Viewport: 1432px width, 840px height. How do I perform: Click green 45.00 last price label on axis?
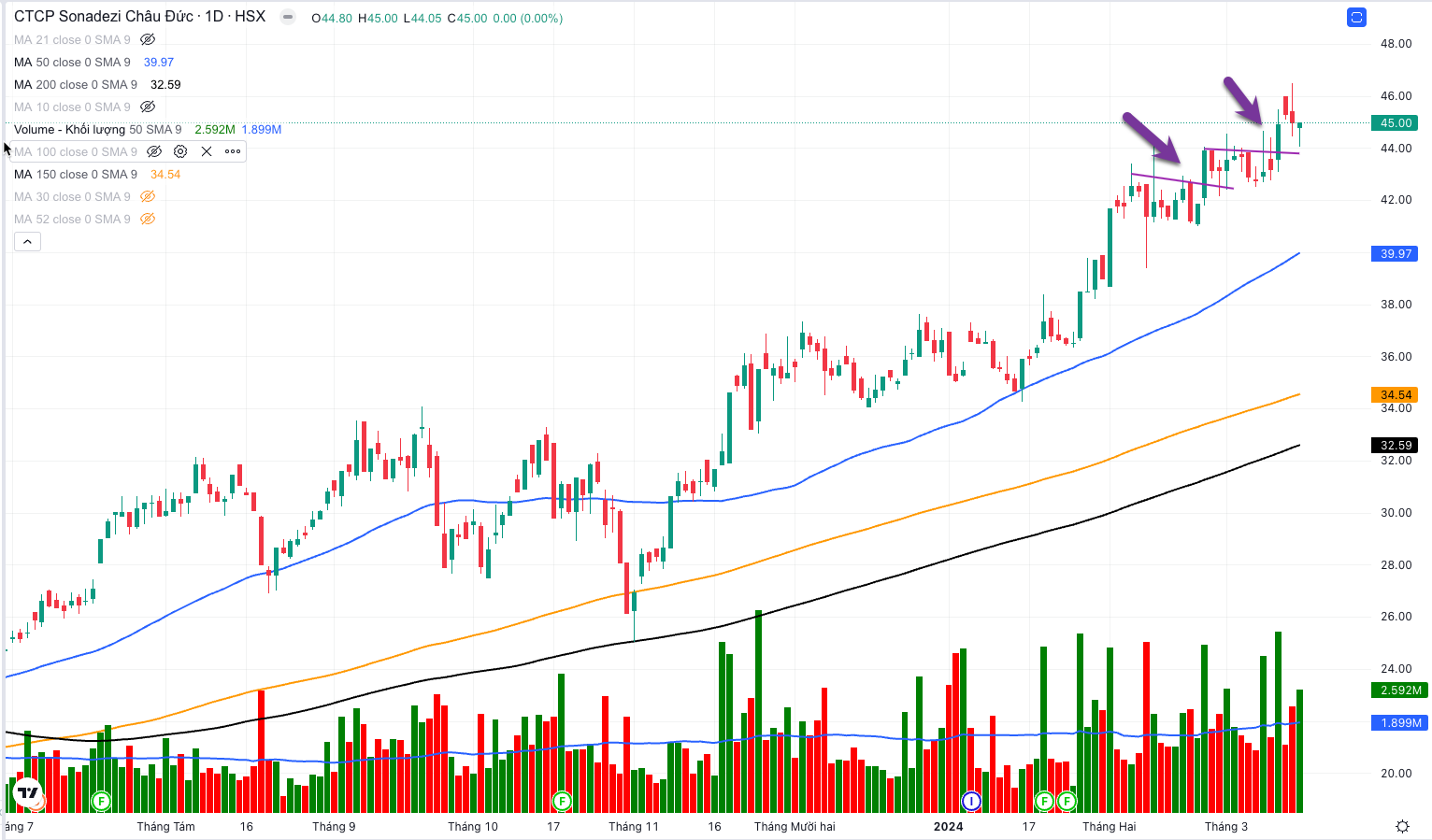click(1396, 122)
